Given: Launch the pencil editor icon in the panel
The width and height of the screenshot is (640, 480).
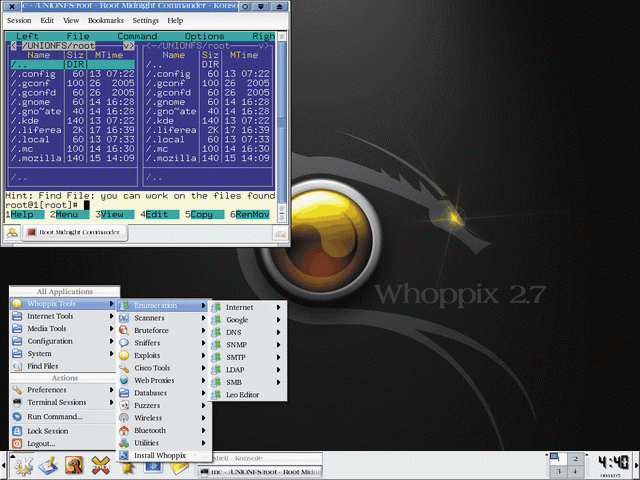Looking at the screenshot, I should coord(48,465).
